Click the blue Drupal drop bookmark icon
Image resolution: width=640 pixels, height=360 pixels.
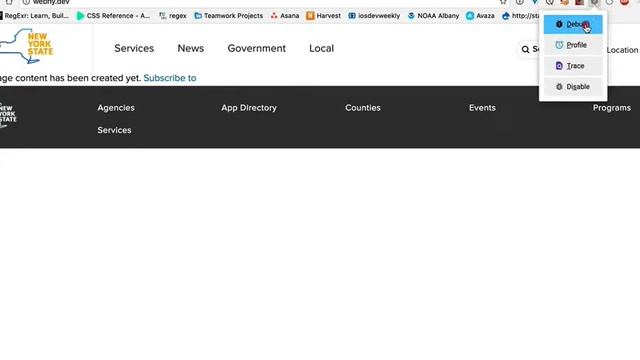point(506,16)
